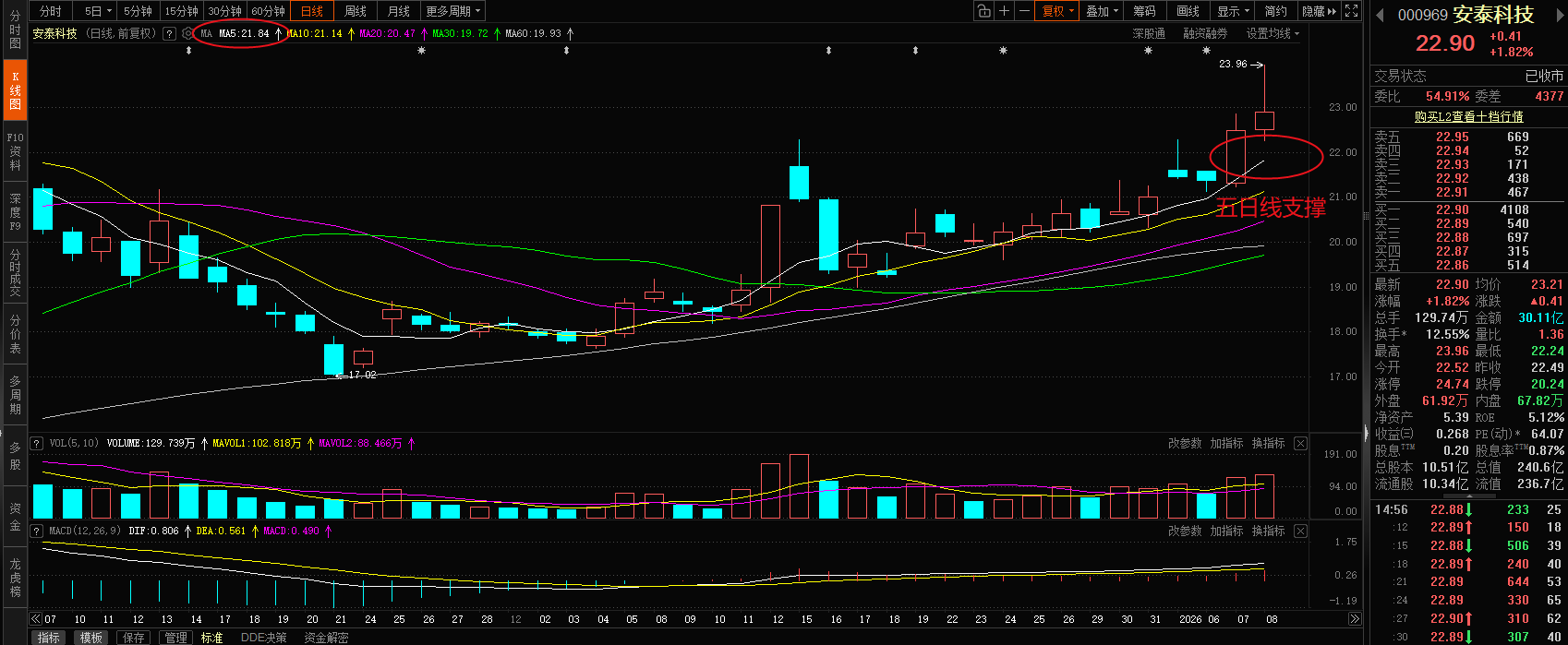Open 复权 adjustment dropdown
Viewport: 1568px width, 645px height.
[1058, 11]
